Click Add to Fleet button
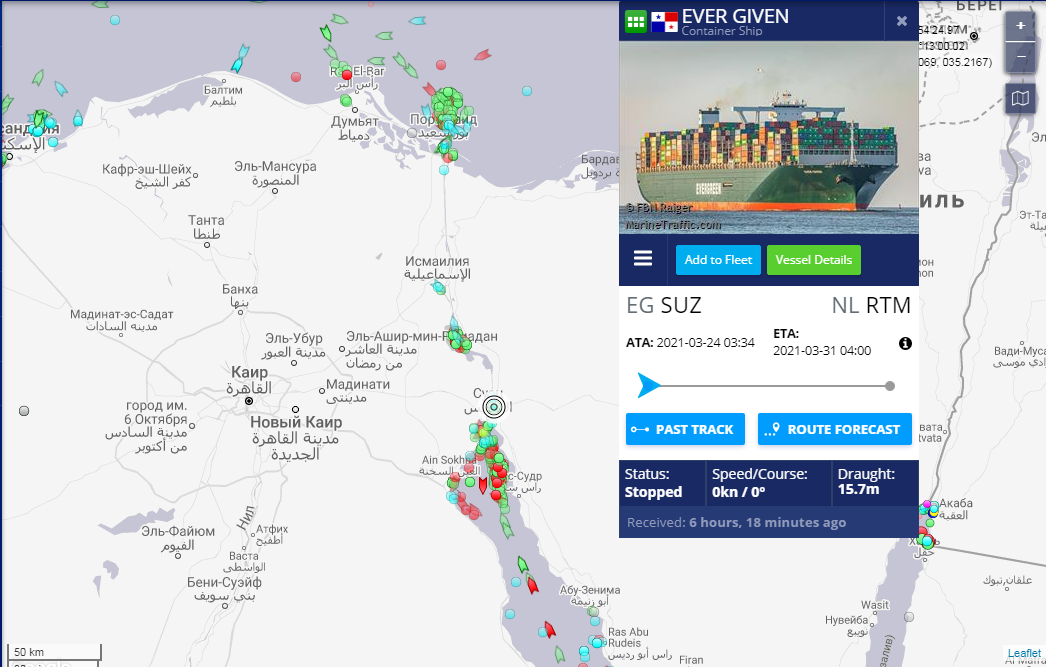 point(718,260)
